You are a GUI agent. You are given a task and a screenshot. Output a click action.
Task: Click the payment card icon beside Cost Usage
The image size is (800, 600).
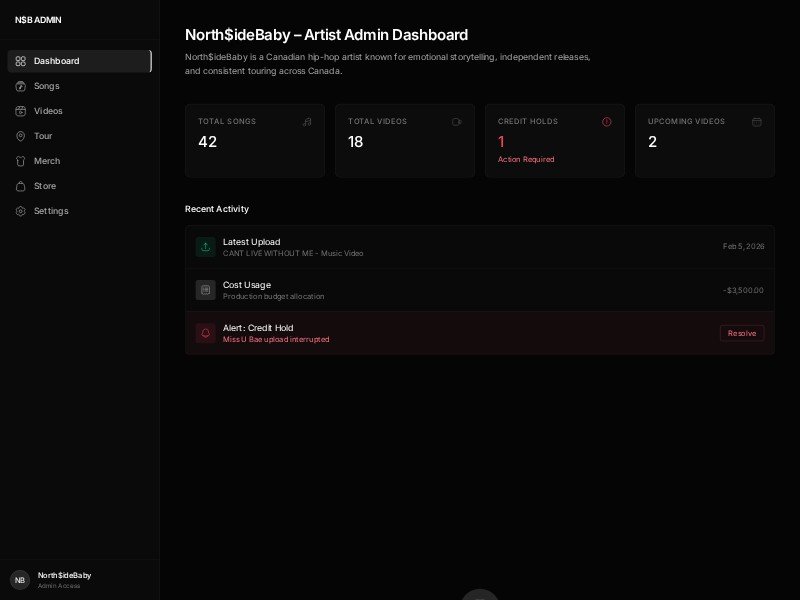[x=205, y=290]
